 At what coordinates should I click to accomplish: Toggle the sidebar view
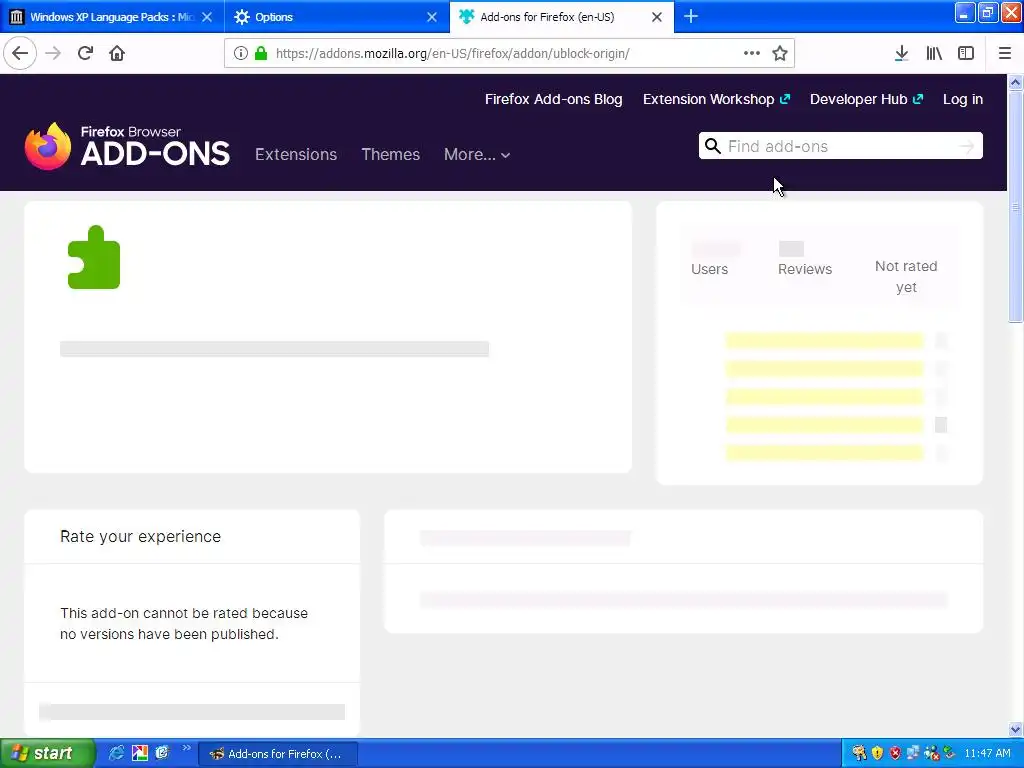click(x=966, y=54)
